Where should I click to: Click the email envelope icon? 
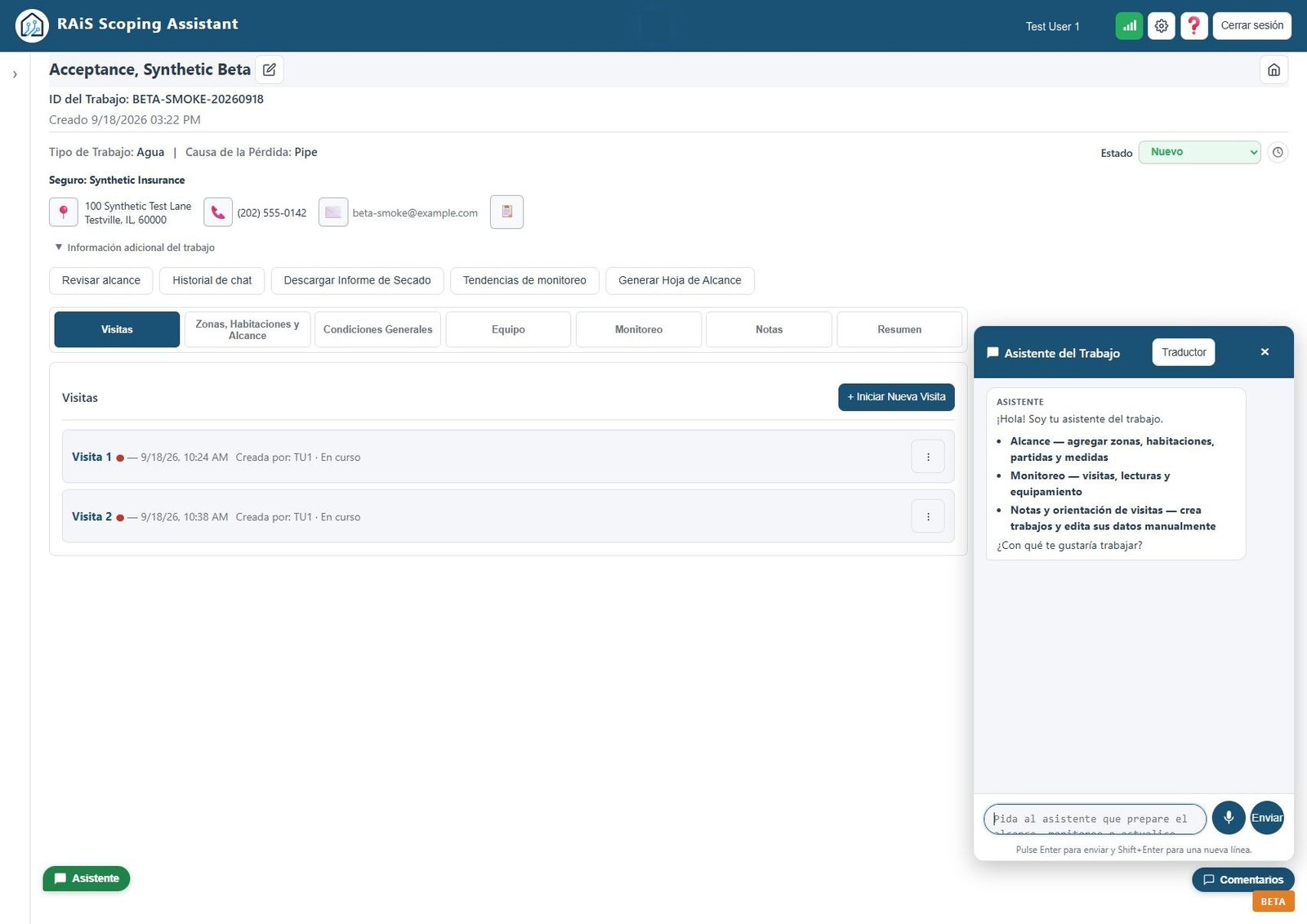point(333,212)
